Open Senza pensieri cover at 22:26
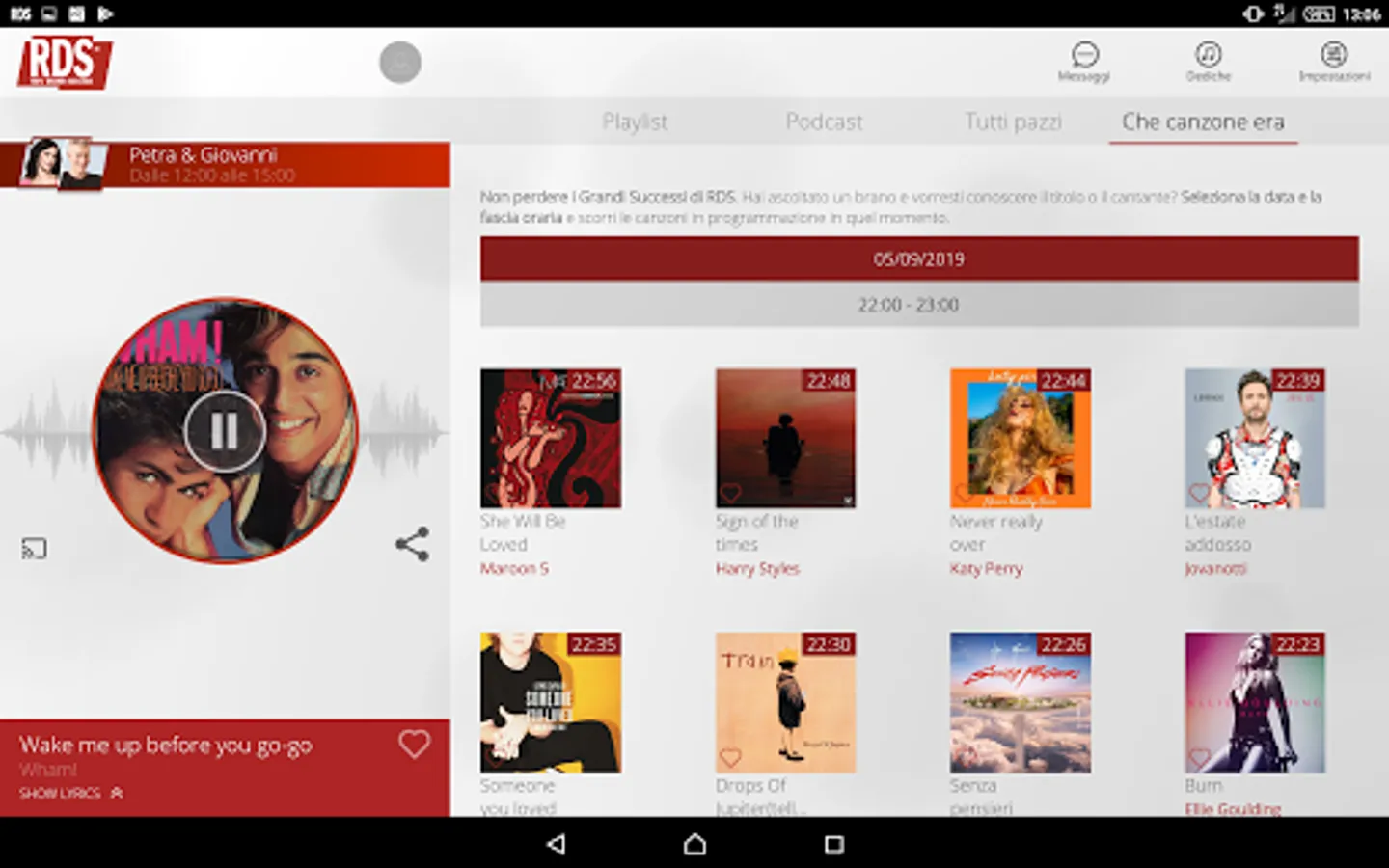Viewport: 1389px width, 868px height. tap(1020, 702)
